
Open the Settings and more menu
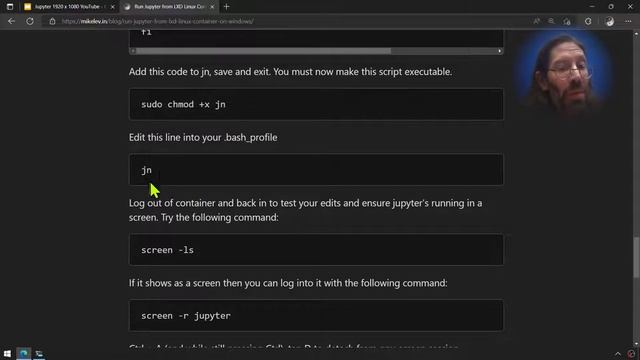coord(628,21)
